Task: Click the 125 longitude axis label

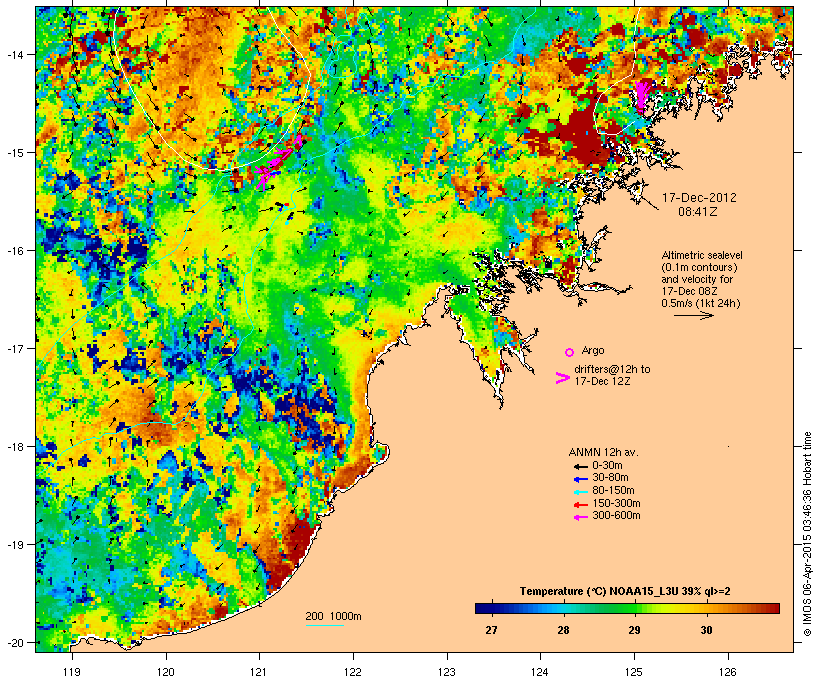Action: coord(634,672)
